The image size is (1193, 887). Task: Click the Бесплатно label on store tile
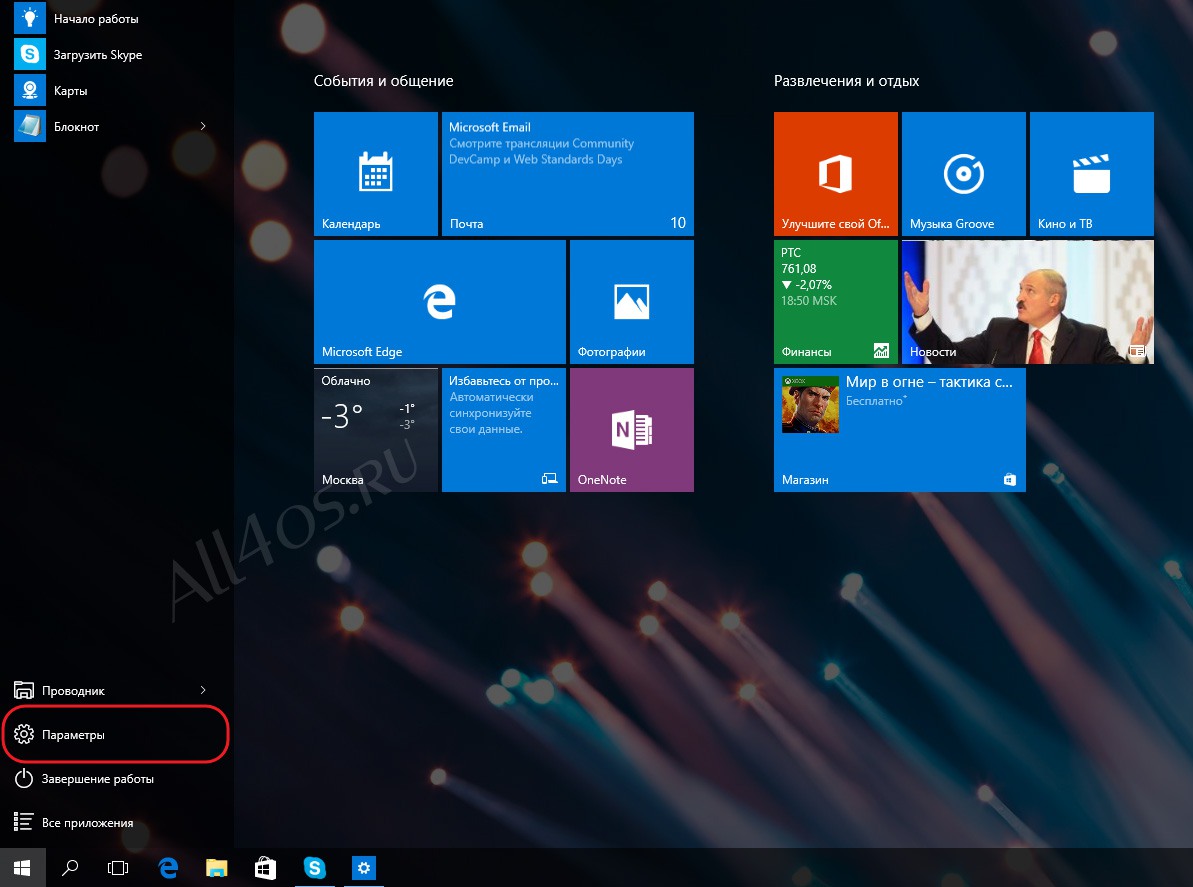(x=876, y=401)
